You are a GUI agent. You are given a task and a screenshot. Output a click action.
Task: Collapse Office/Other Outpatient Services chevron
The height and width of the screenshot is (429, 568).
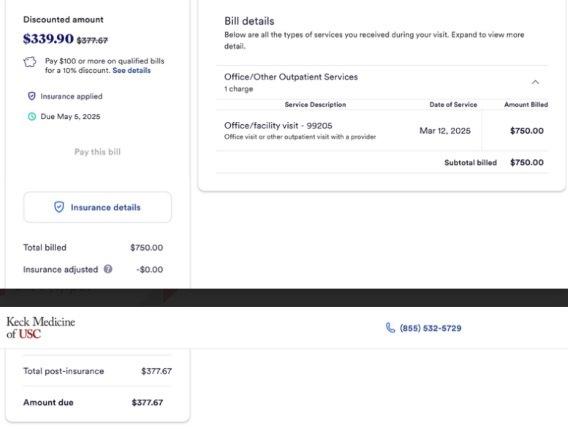pos(535,82)
